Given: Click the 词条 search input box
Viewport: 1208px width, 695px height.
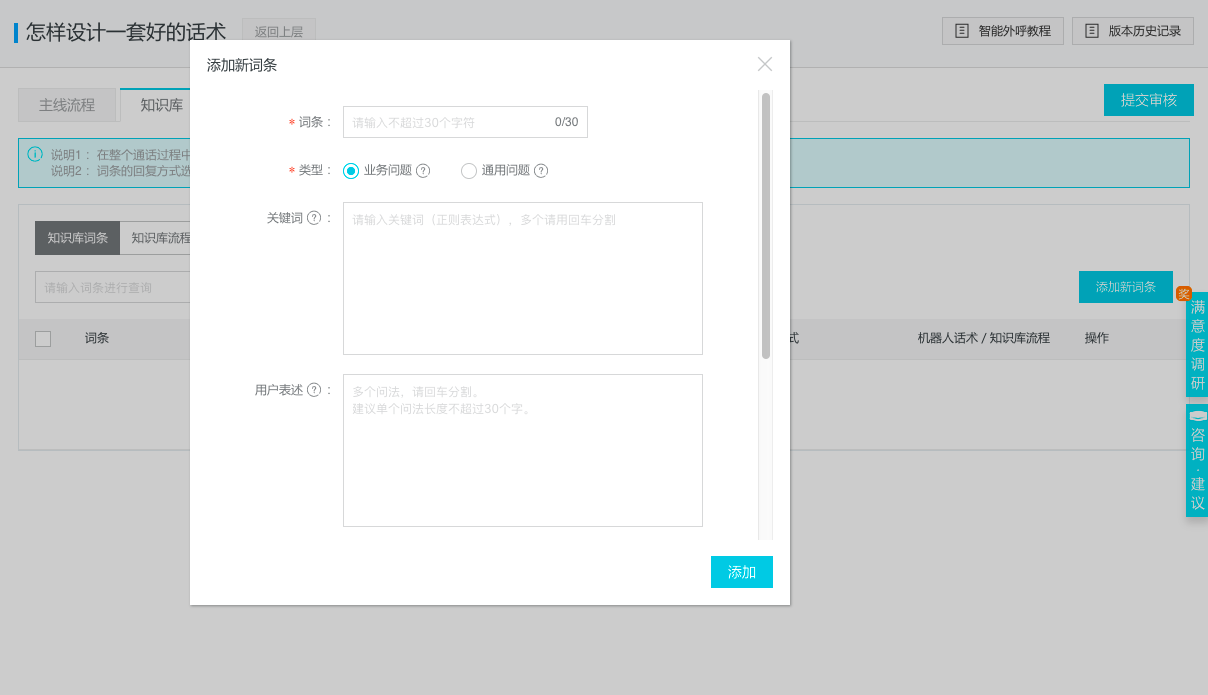Looking at the screenshot, I should pyautogui.click(x=113, y=287).
